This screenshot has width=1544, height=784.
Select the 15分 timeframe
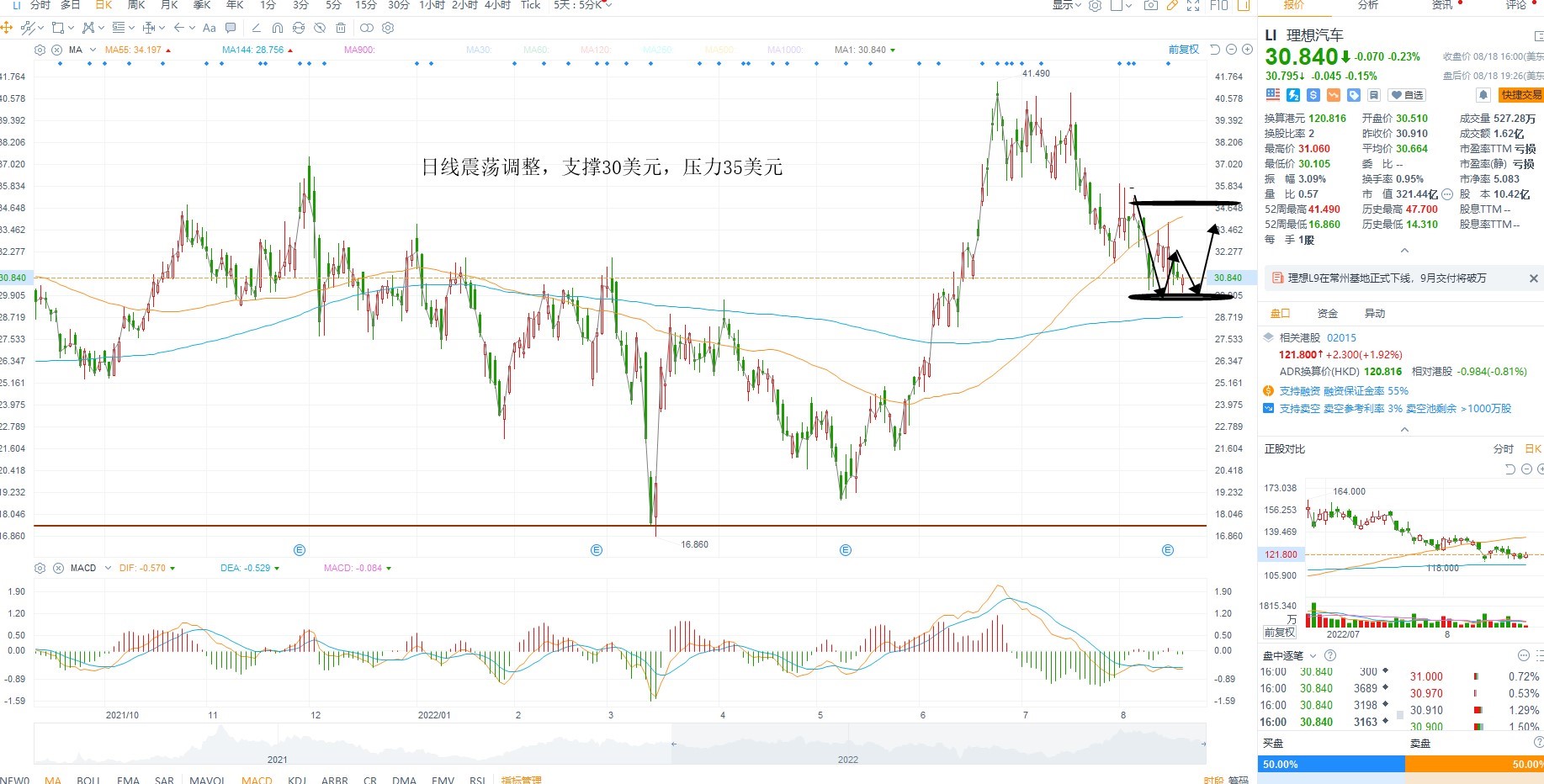[x=366, y=5]
